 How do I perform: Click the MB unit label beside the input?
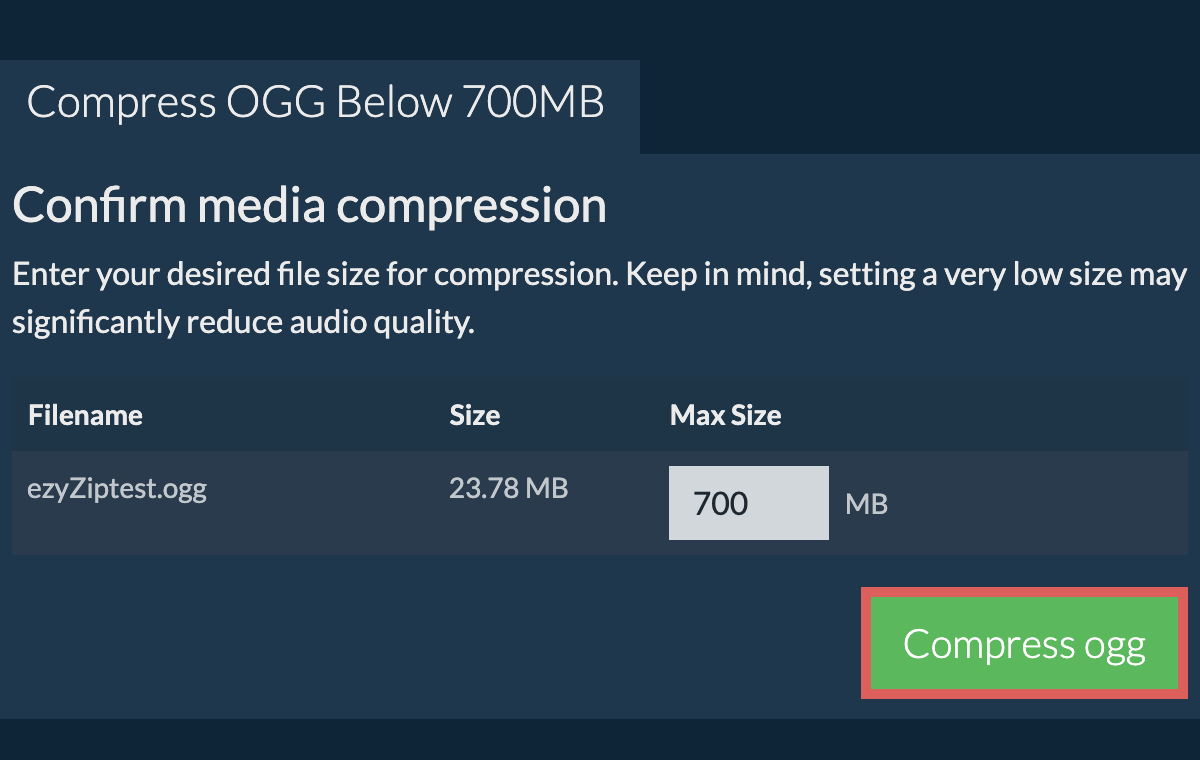866,504
